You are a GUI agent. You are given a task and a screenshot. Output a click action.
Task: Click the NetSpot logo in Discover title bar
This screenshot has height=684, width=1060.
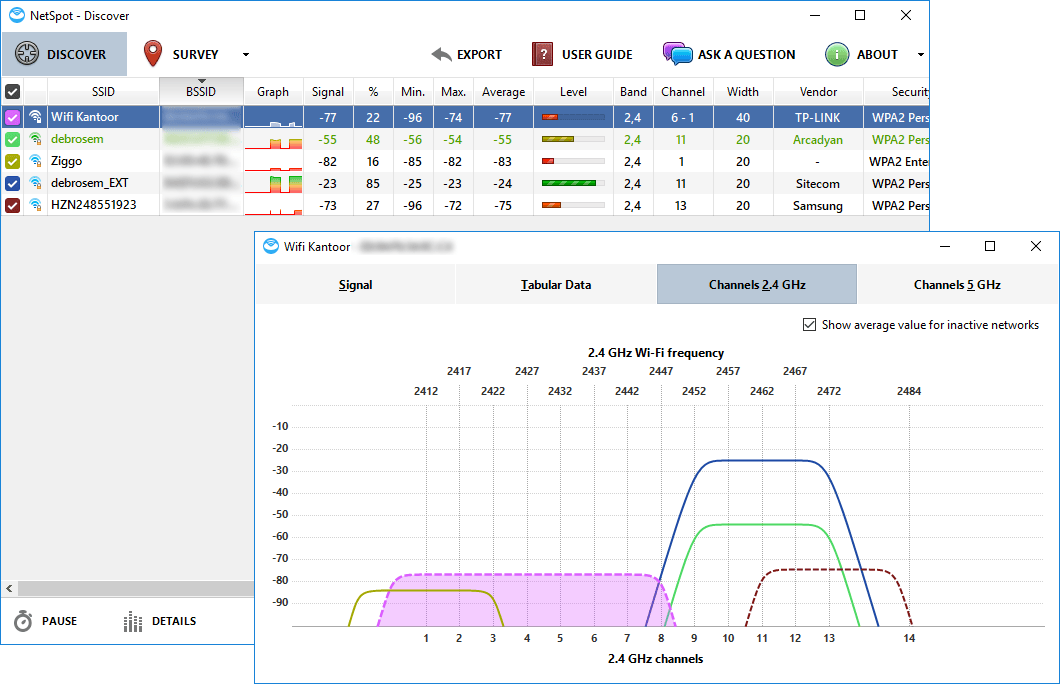pyautogui.click(x=17, y=15)
